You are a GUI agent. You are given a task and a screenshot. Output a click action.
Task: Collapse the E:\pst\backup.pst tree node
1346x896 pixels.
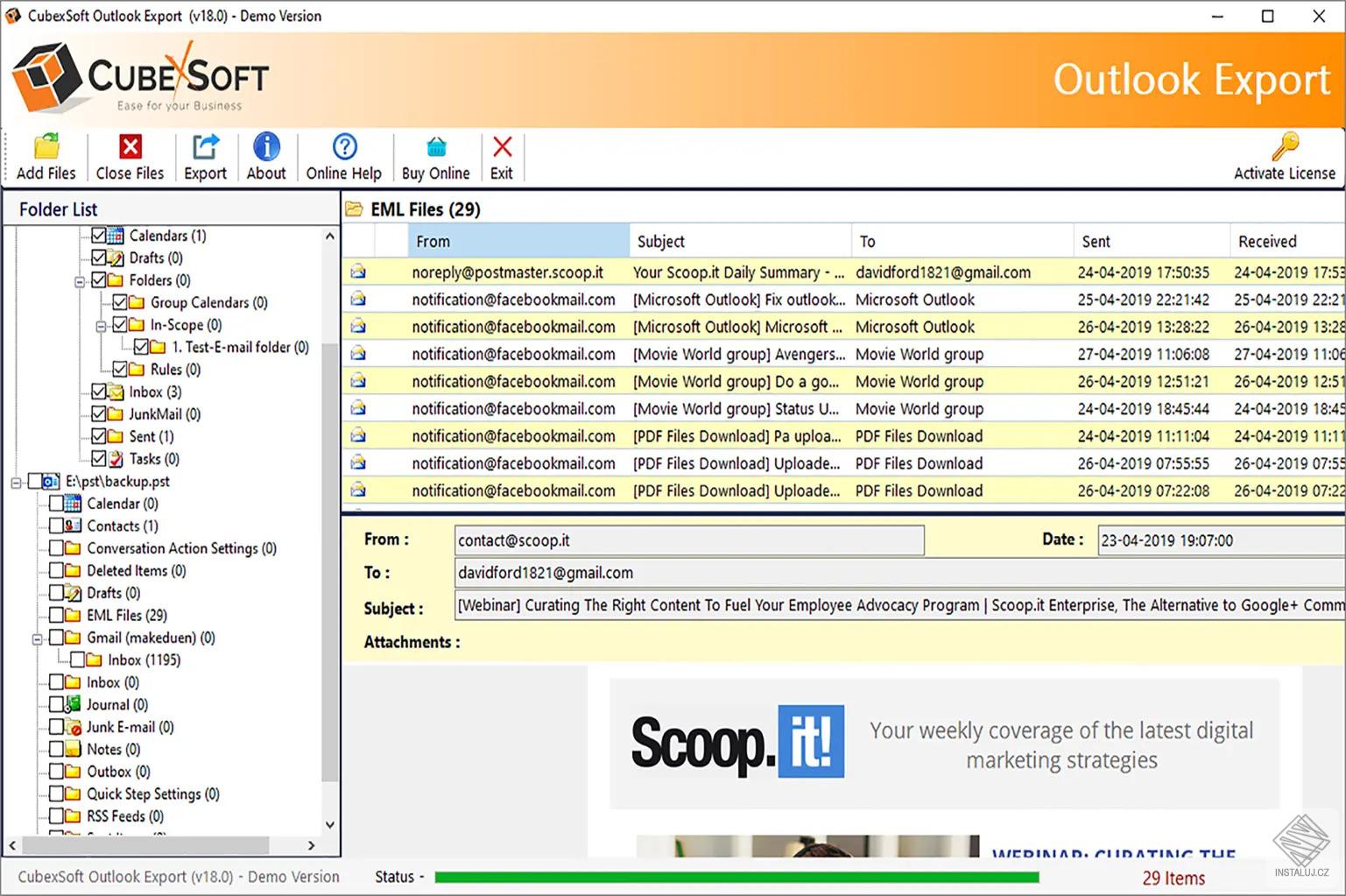(x=17, y=483)
